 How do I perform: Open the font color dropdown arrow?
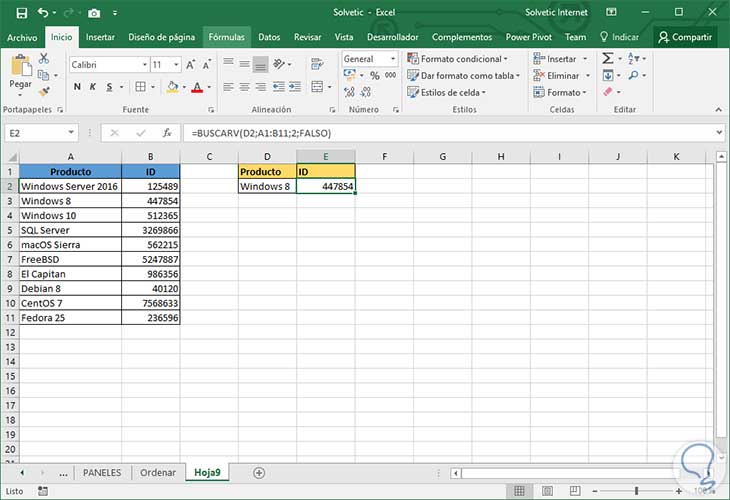[209, 87]
